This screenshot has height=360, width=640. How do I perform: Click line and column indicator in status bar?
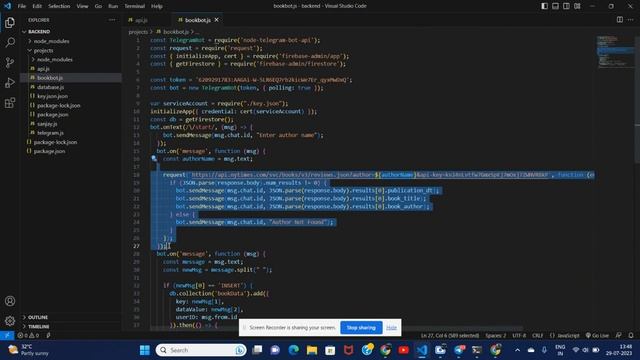[x=450, y=335]
